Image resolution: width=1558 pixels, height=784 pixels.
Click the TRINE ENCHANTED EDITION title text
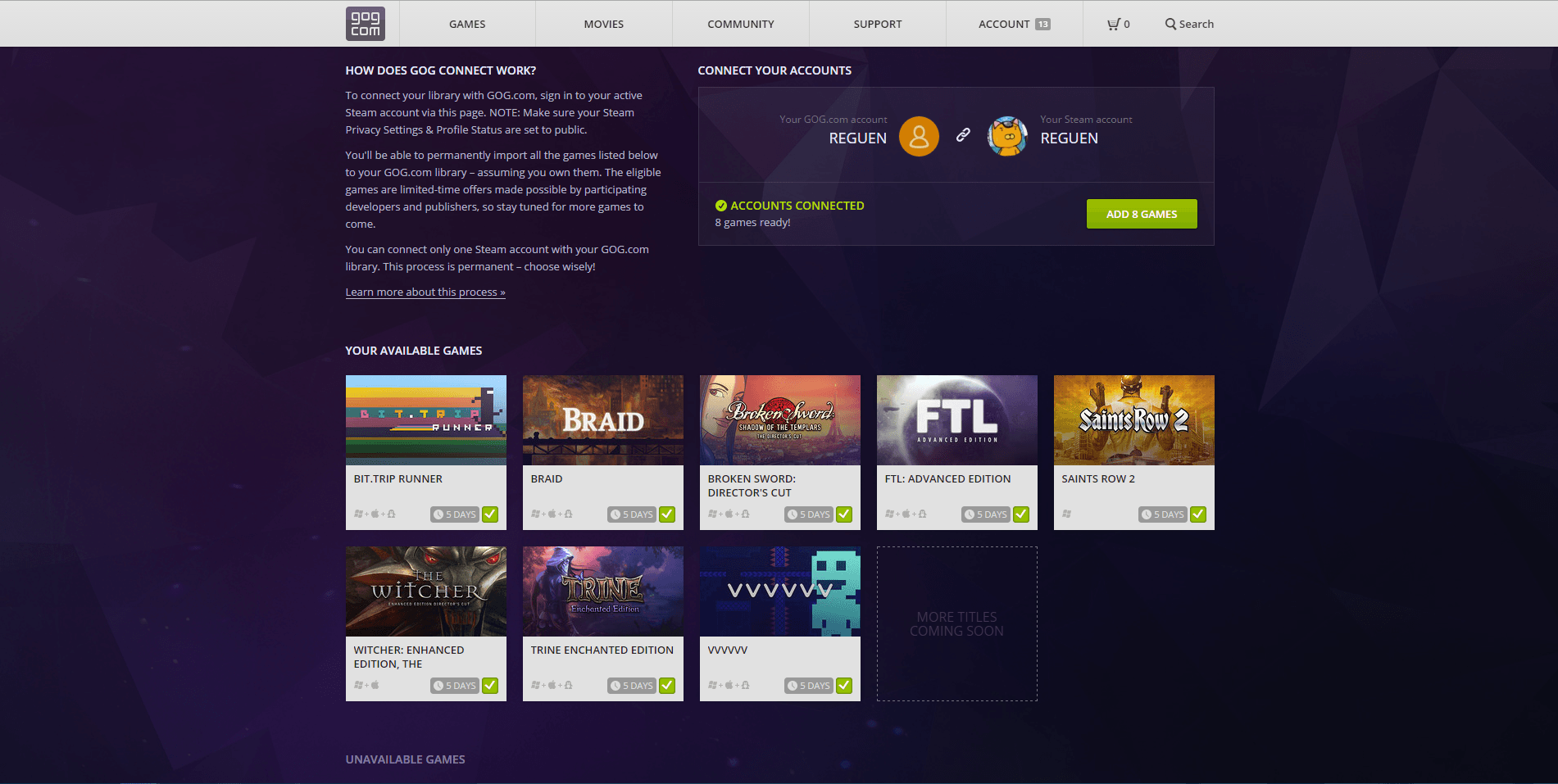[602, 650]
